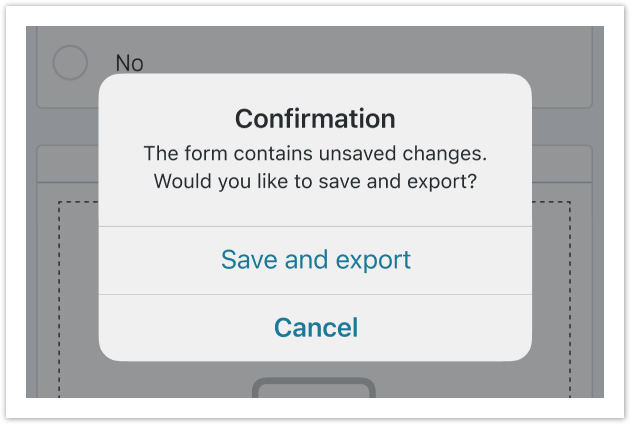
Task: Click the divider above Save and export
Action: coord(315,226)
